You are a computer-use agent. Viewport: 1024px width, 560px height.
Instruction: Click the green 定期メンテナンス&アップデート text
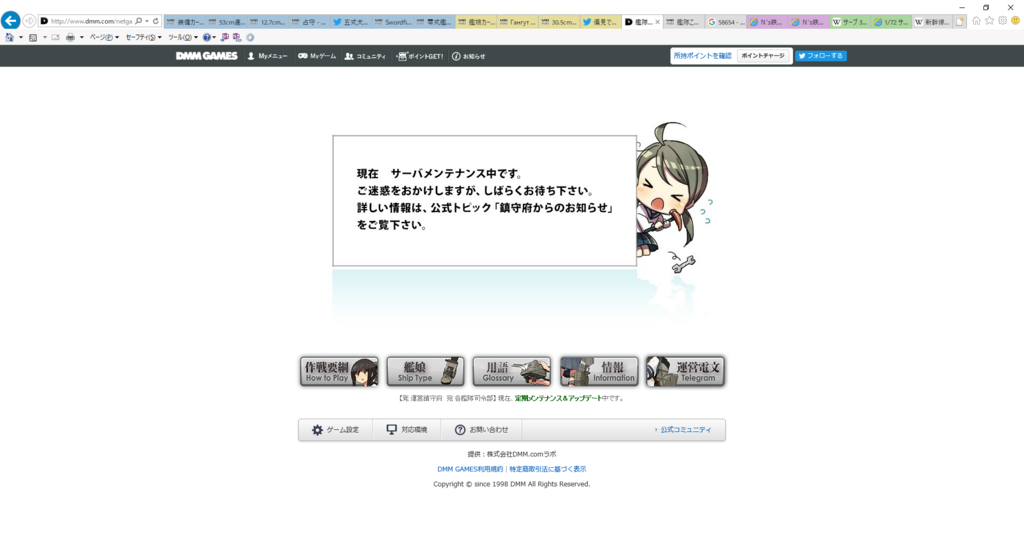tap(558, 398)
